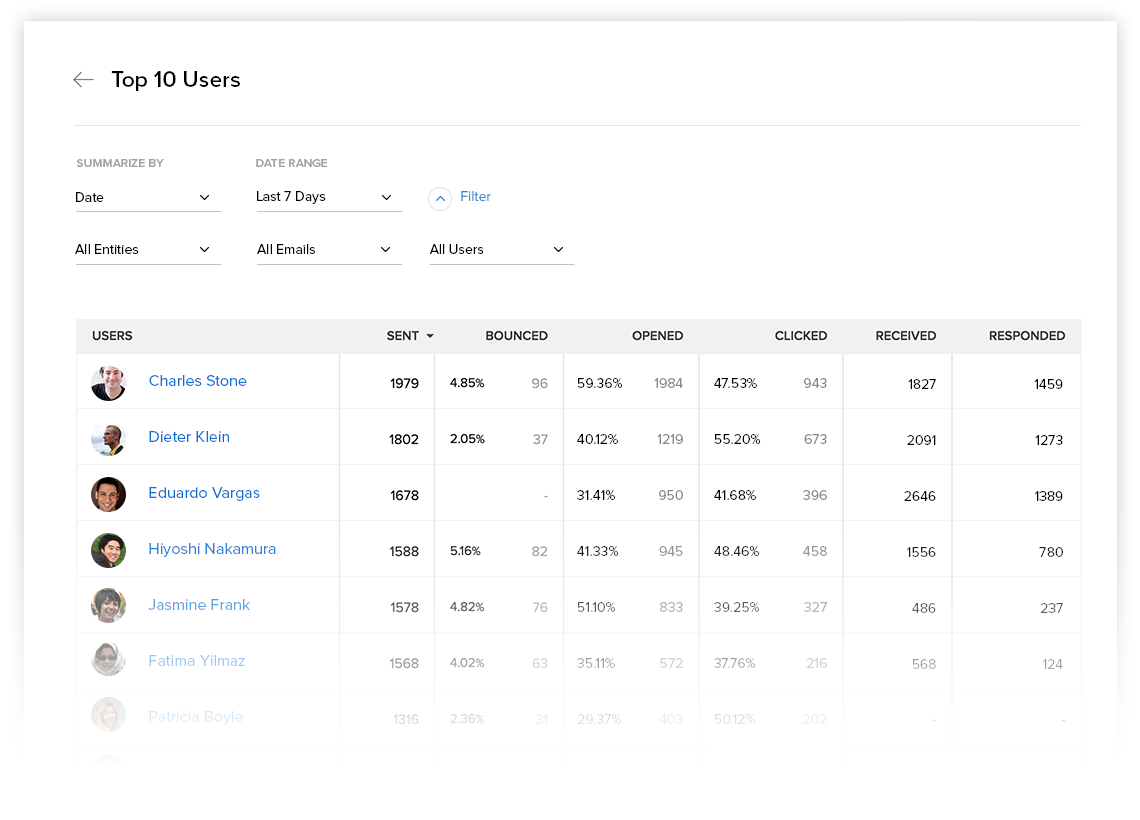This screenshot has width=1140, height=820.
Task: Collapse filters using the circled chevron icon
Action: tap(440, 199)
